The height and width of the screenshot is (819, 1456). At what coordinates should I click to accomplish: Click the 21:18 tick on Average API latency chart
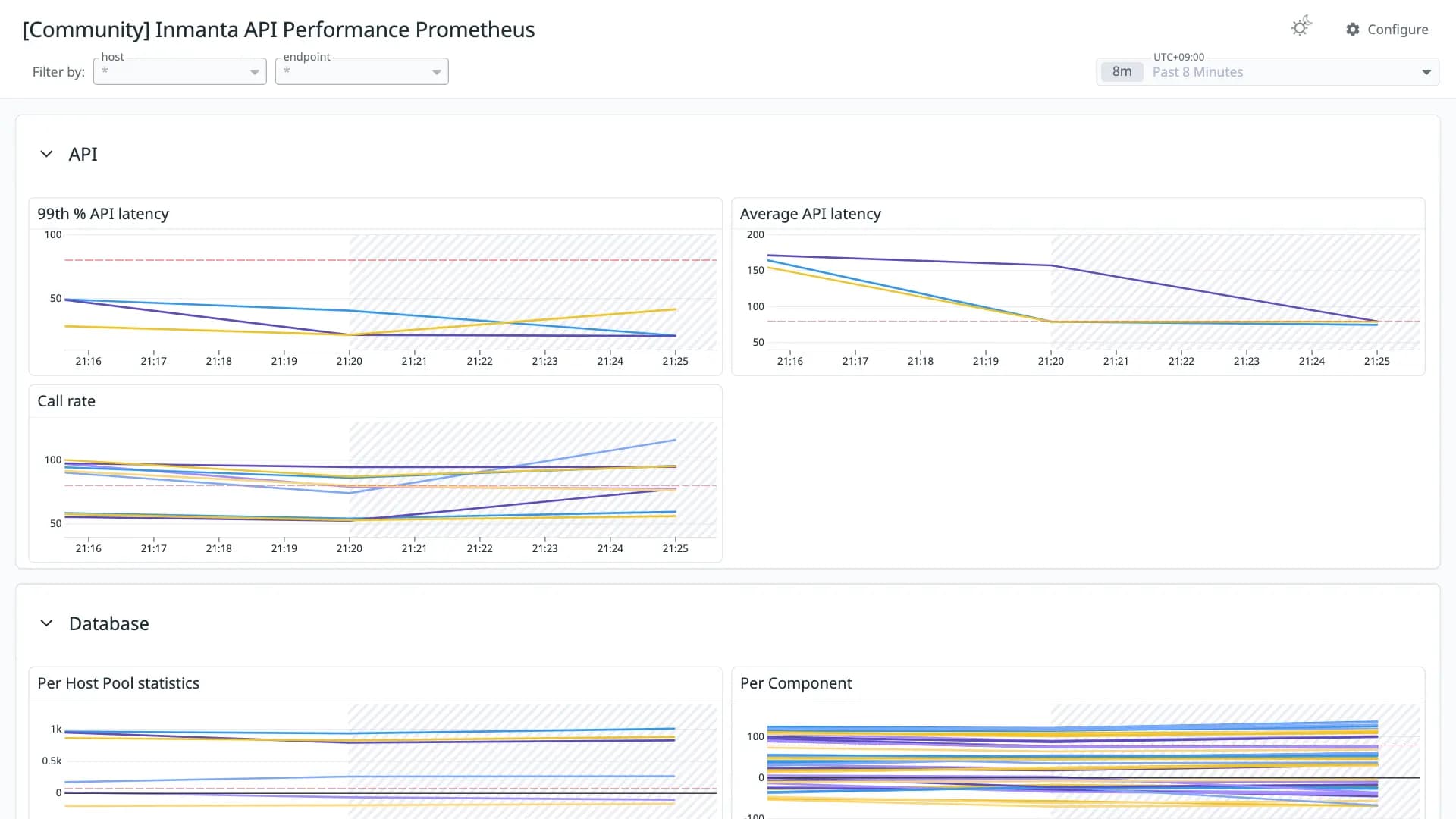pos(920,361)
